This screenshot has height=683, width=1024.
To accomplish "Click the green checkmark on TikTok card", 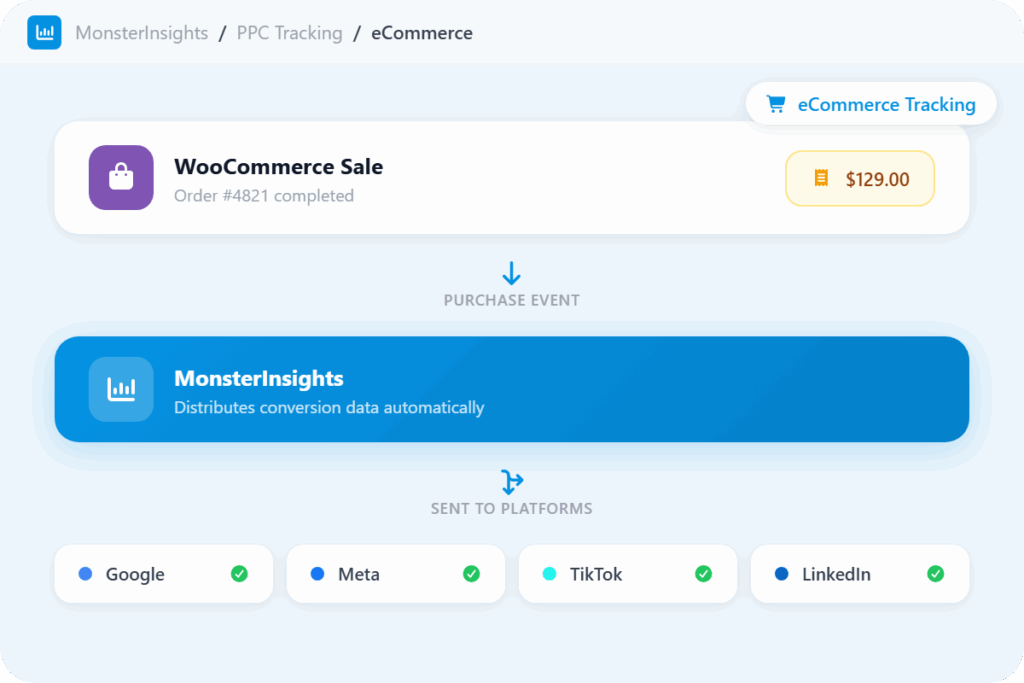I will coord(703,574).
